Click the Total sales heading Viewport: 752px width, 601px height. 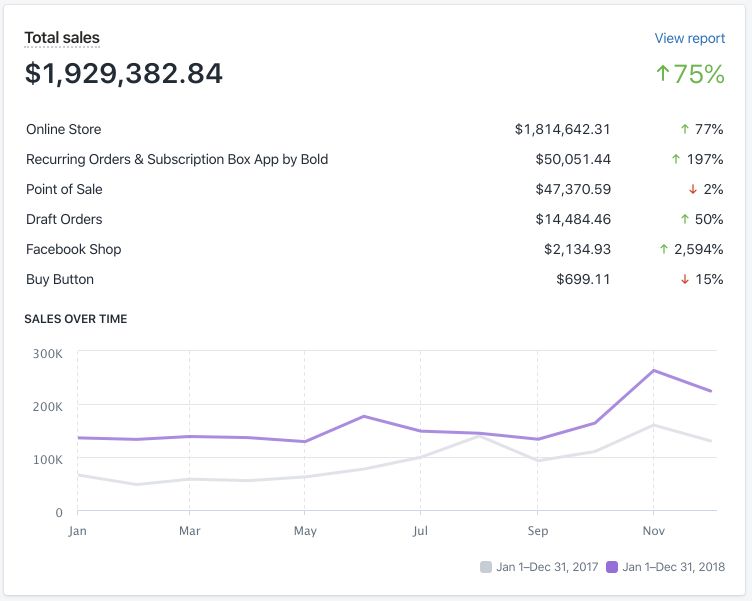click(x=62, y=38)
